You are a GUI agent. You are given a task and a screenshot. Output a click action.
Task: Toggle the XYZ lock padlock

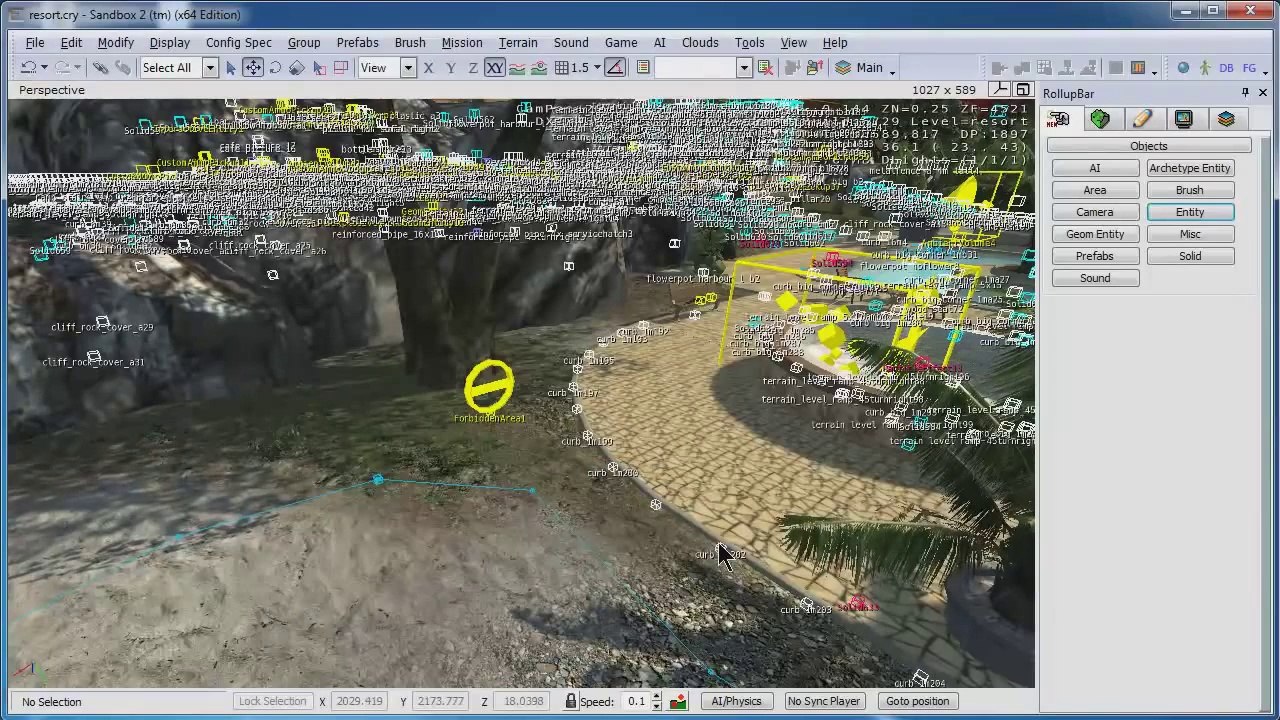pyautogui.click(x=570, y=701)
